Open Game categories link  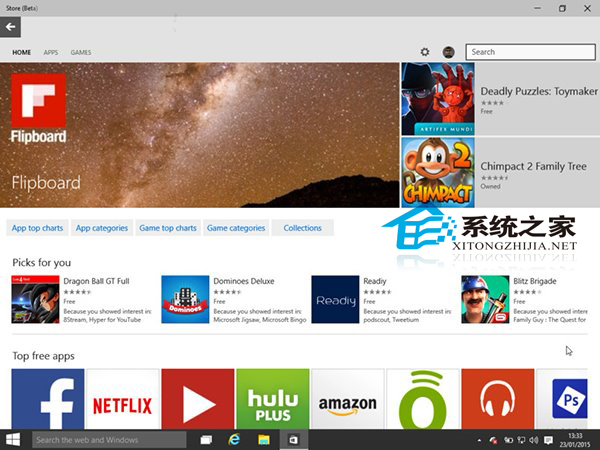[x=236, y=228]
